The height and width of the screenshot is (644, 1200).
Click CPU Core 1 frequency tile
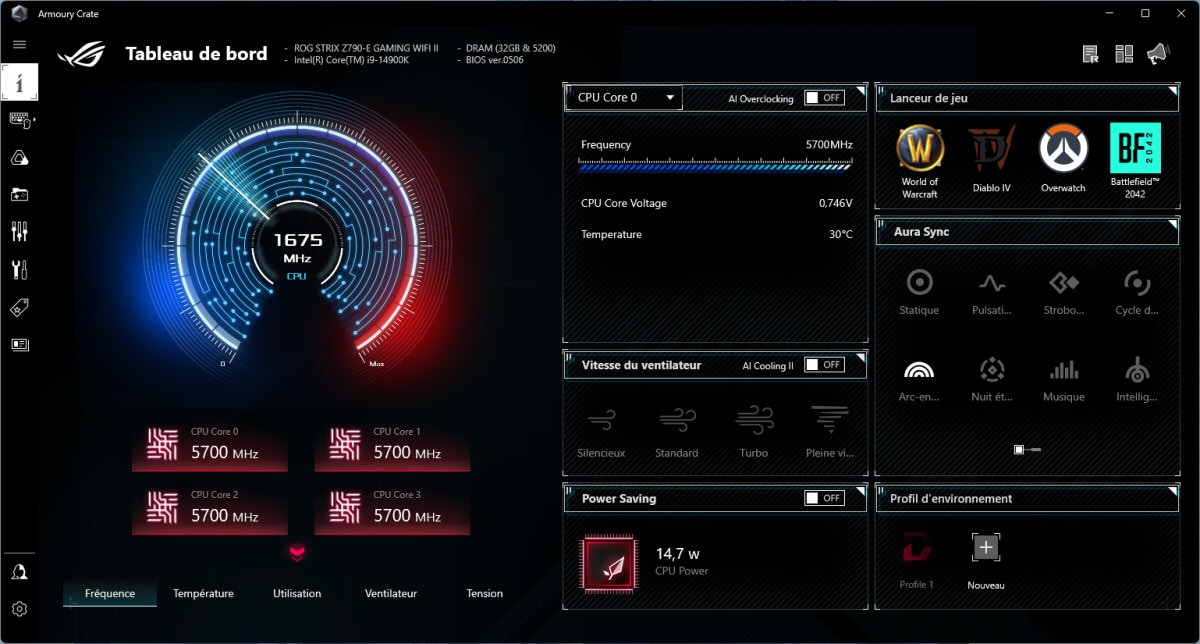click(x=392, y=446)
